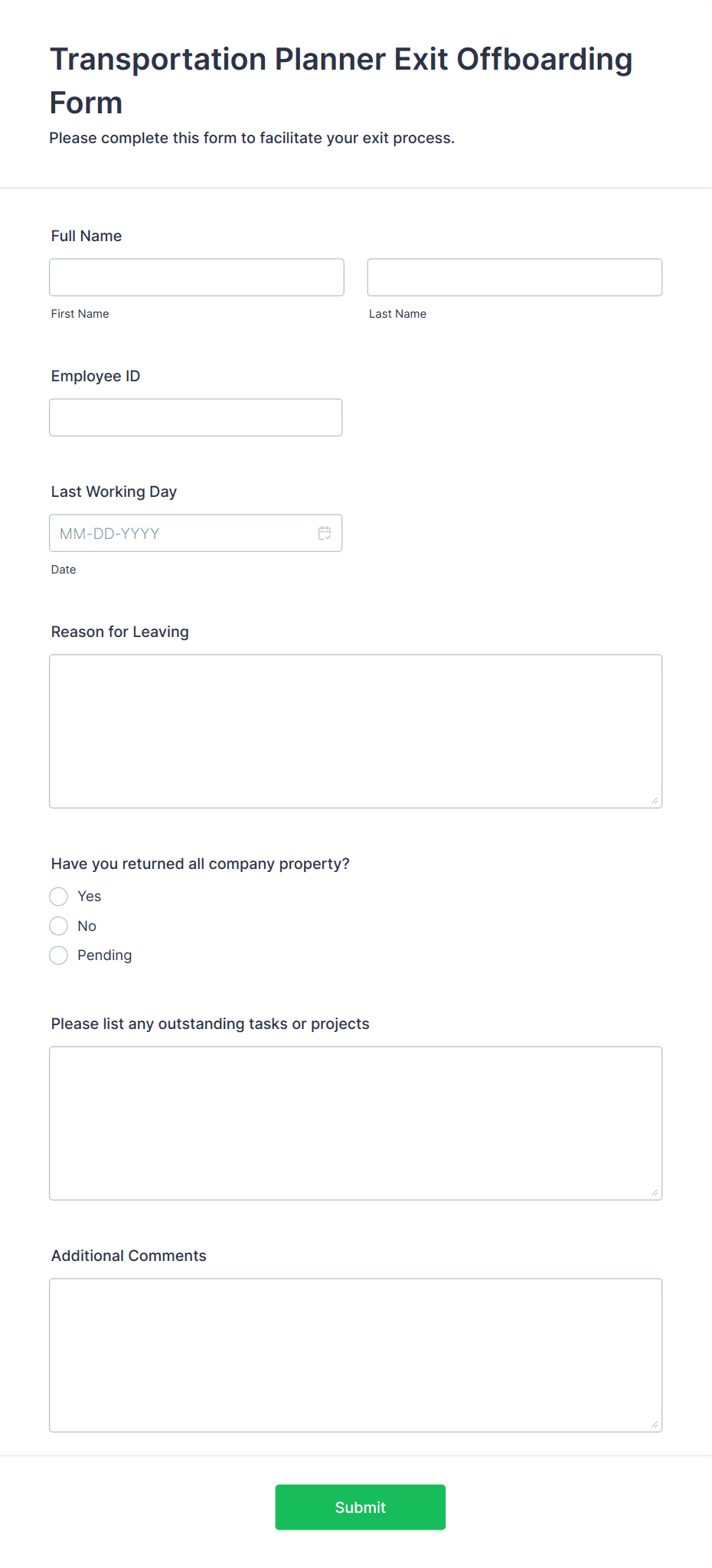Click the Full Name label

(87, 236)
